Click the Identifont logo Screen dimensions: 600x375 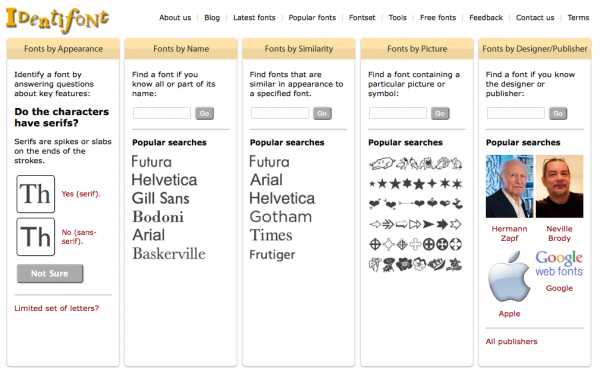pyautogui.click(x=57, y=20)
